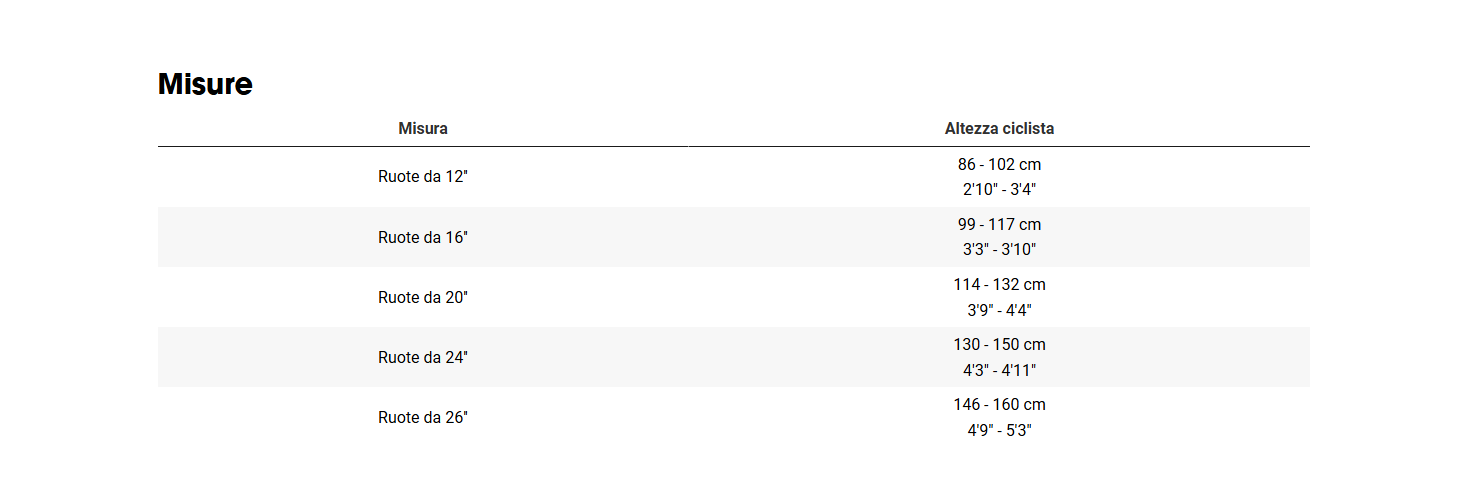Select the 2'10" - 3'4" height text
The image size is (1470, 501).
coord(999,189)
